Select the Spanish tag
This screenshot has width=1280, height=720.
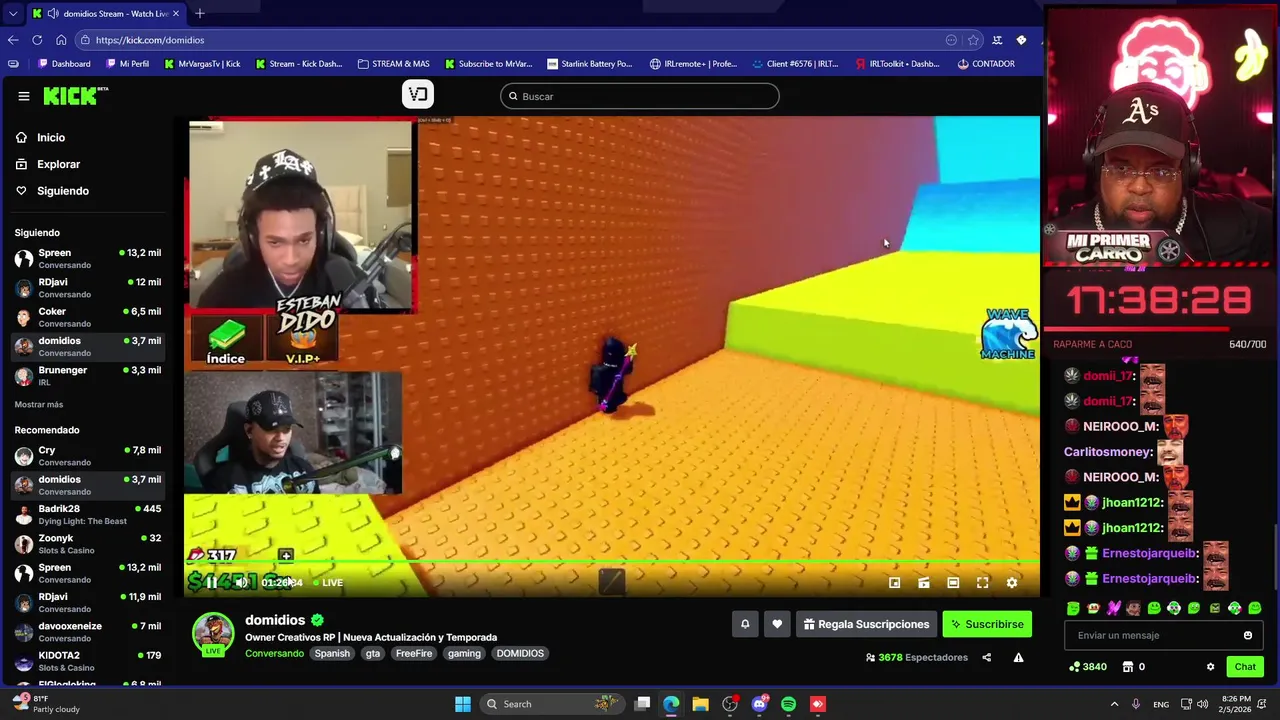click(332, 653)
